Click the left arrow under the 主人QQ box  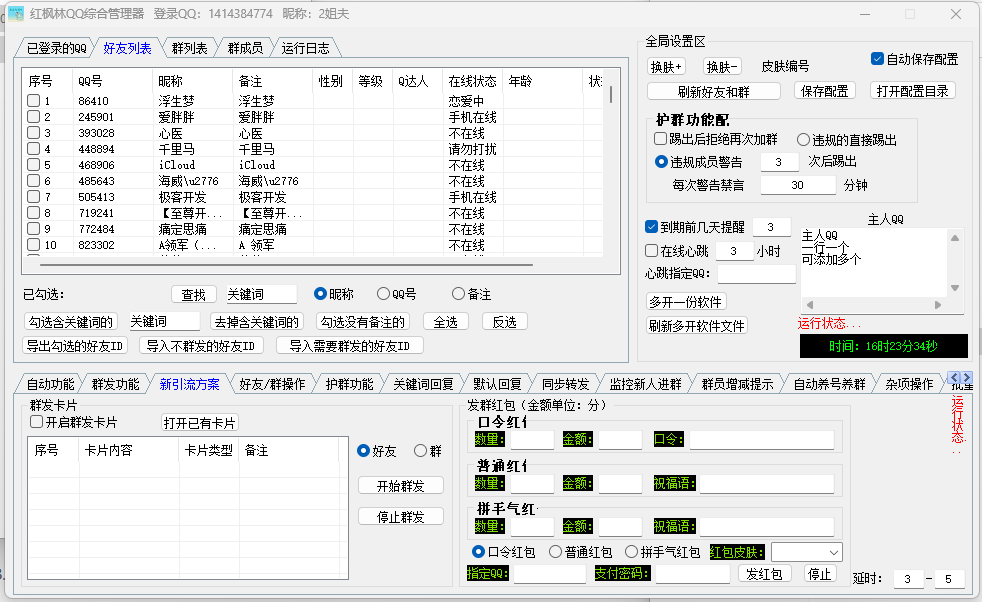coord(809,304)
